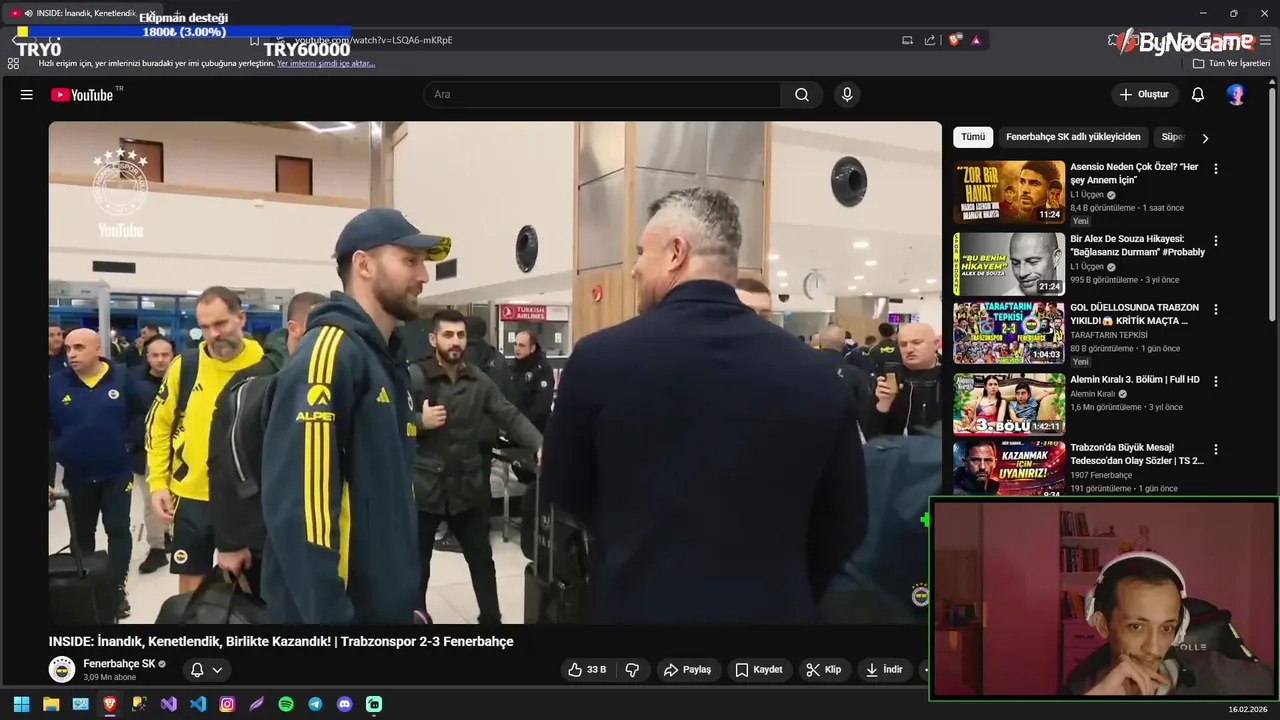Open the 'Bu Benim Hikayem' Alex thumbnail
The width and height of the screenshot is (1280, 720).
pyautogui.click(x=1009, y=264)
